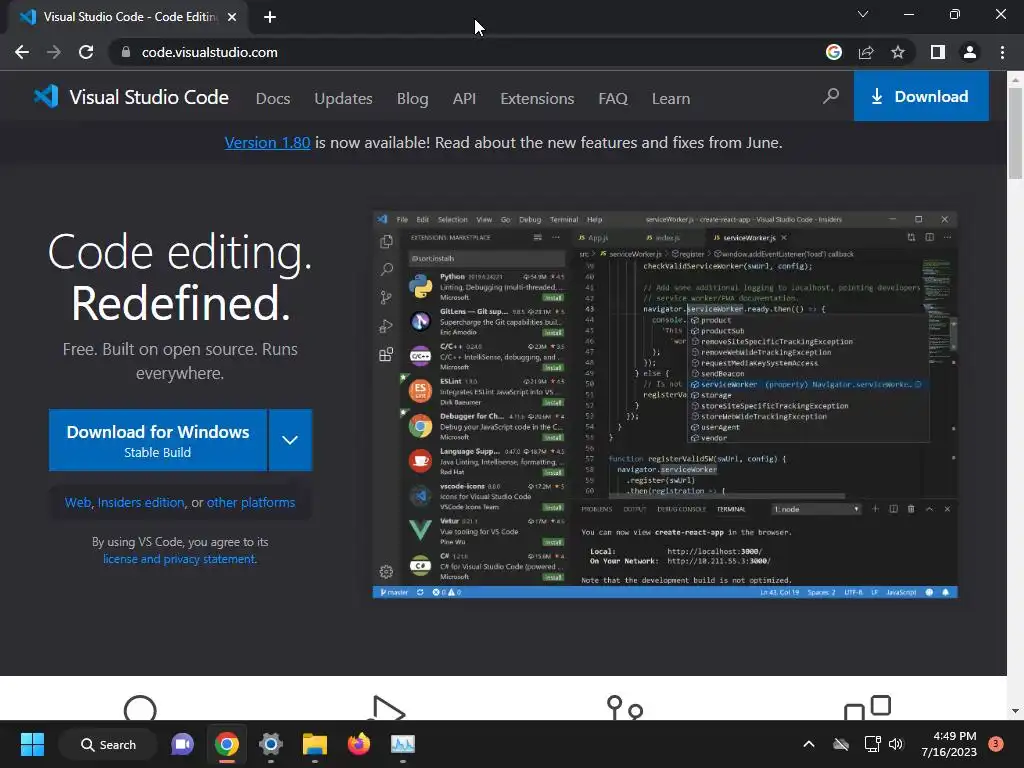1024x768 pixels.
Task: Click the network display tray icon
Action: [x=872, y=744]
